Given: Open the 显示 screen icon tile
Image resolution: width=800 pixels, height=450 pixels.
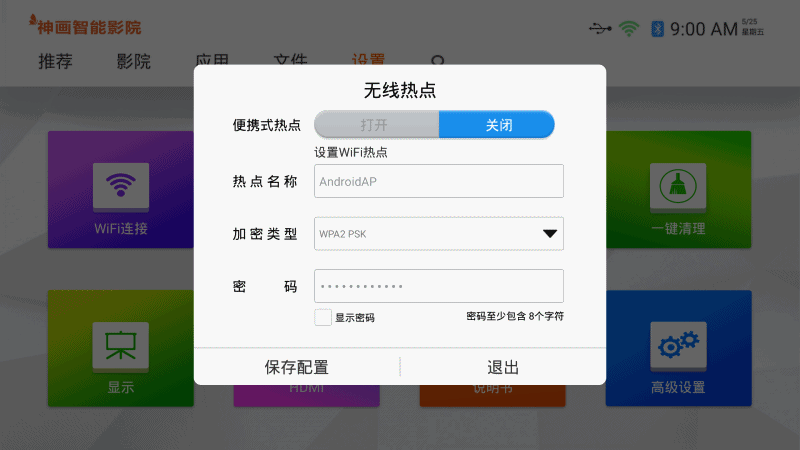Looking at the screenshot, I should [x=121, y=343].
